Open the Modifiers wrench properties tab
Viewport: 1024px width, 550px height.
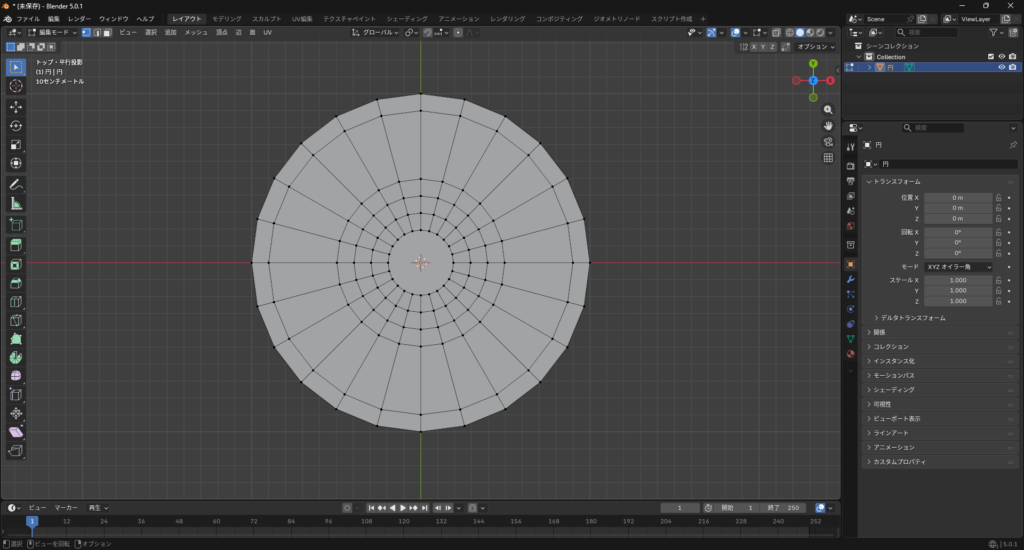click(x=850, y=279)
